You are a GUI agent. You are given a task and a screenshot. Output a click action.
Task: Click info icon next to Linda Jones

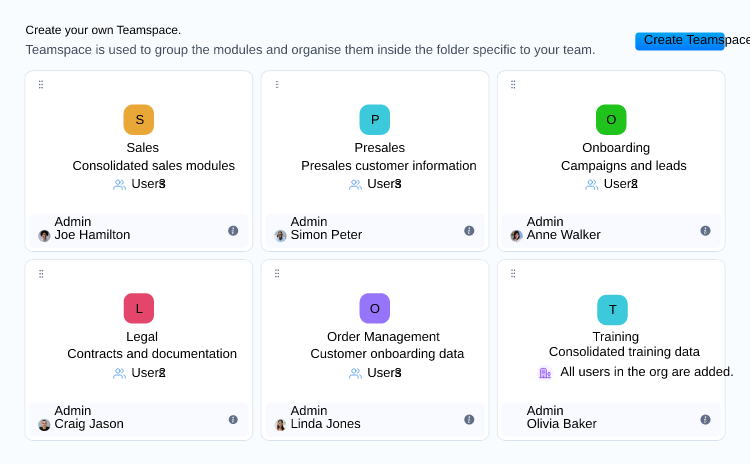click(x=469, y=420)
